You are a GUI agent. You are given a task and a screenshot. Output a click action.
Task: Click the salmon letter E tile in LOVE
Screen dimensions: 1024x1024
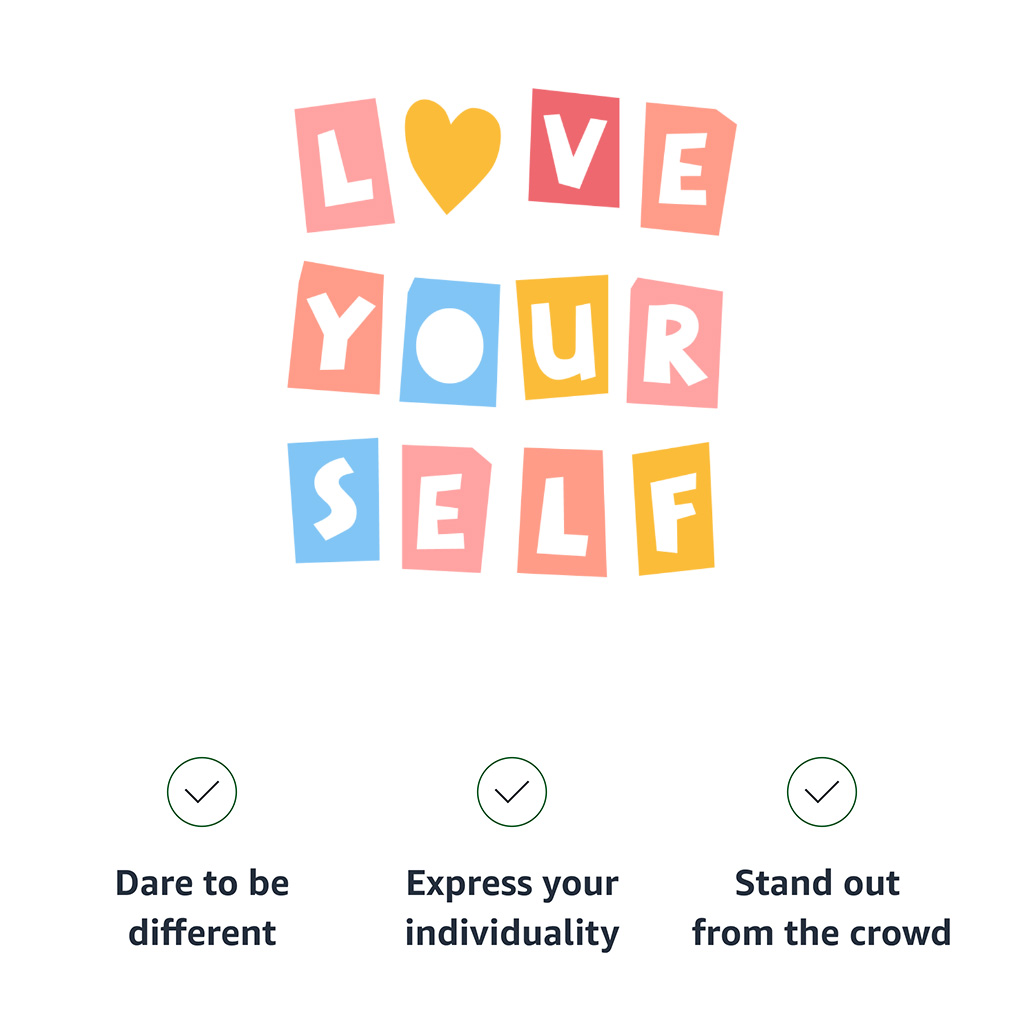click(x=688, y=168)
